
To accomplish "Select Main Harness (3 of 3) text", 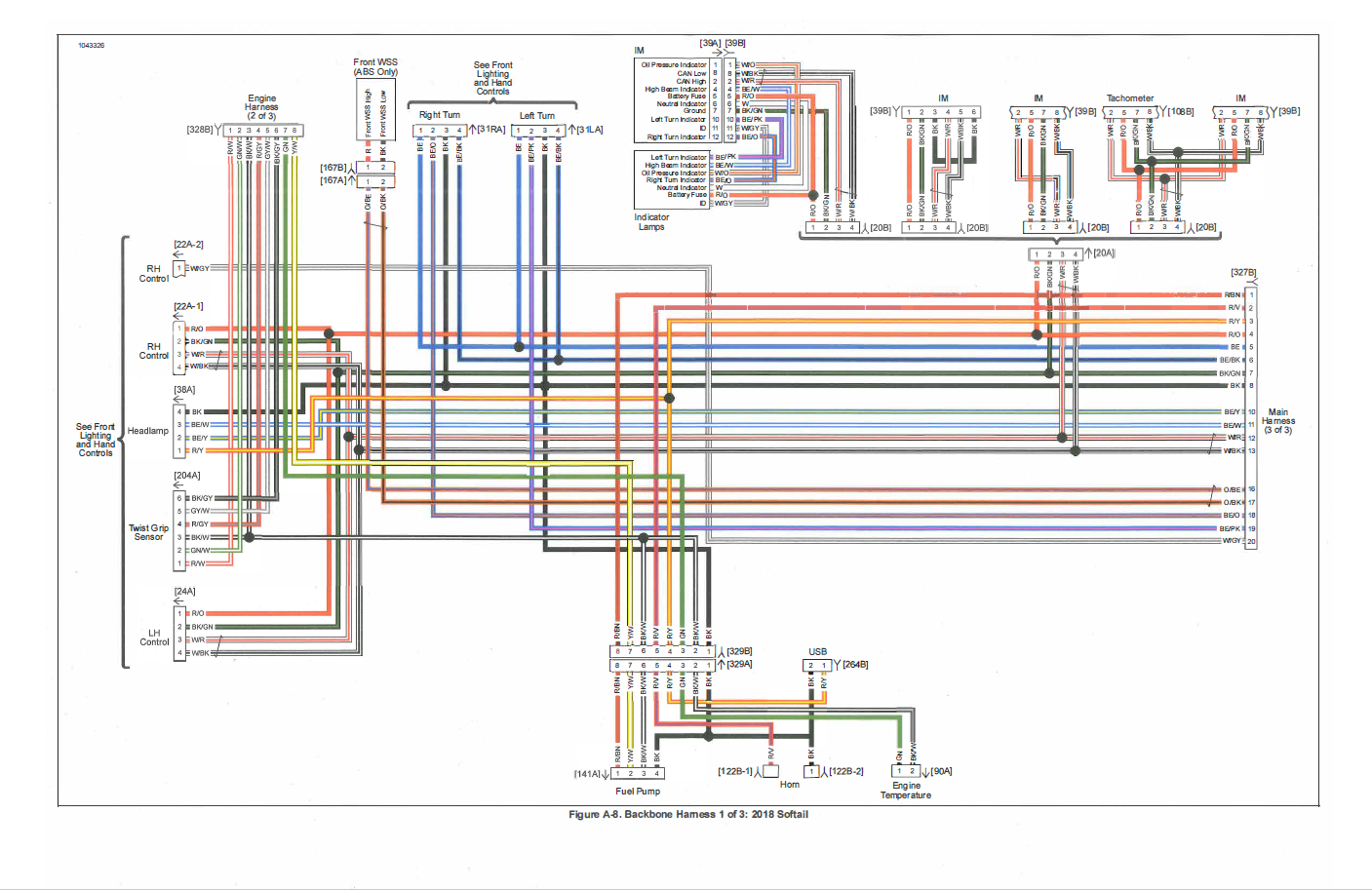I will pyautogui.click(x=1277, y=421).
